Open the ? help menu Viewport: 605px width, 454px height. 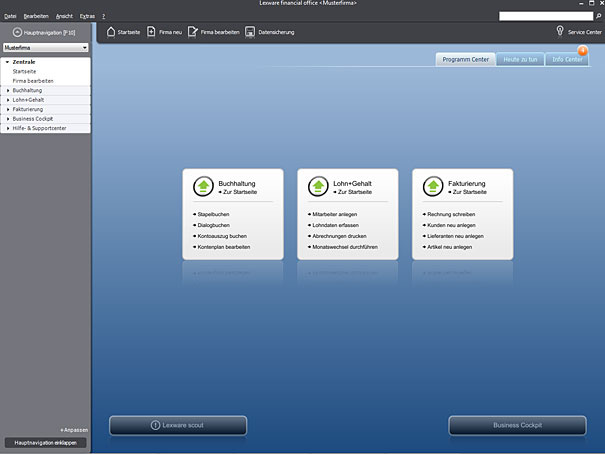[103, 16]
